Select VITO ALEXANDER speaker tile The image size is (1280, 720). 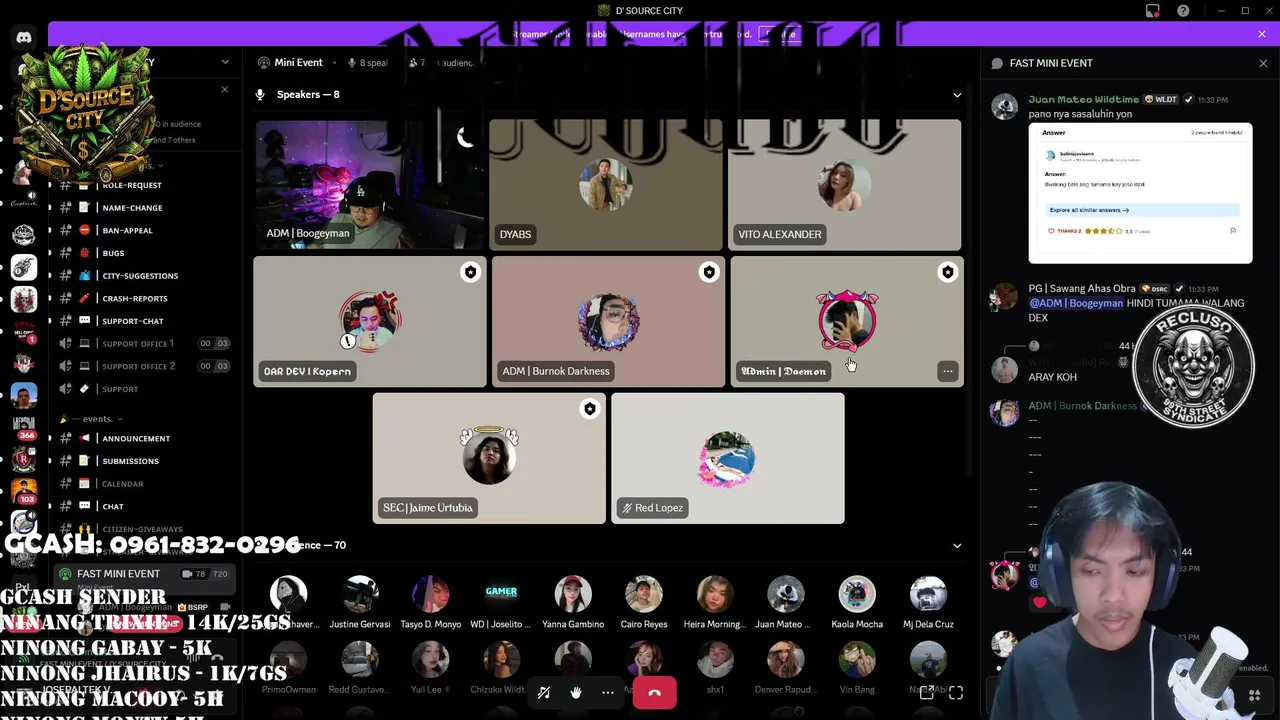844,185
